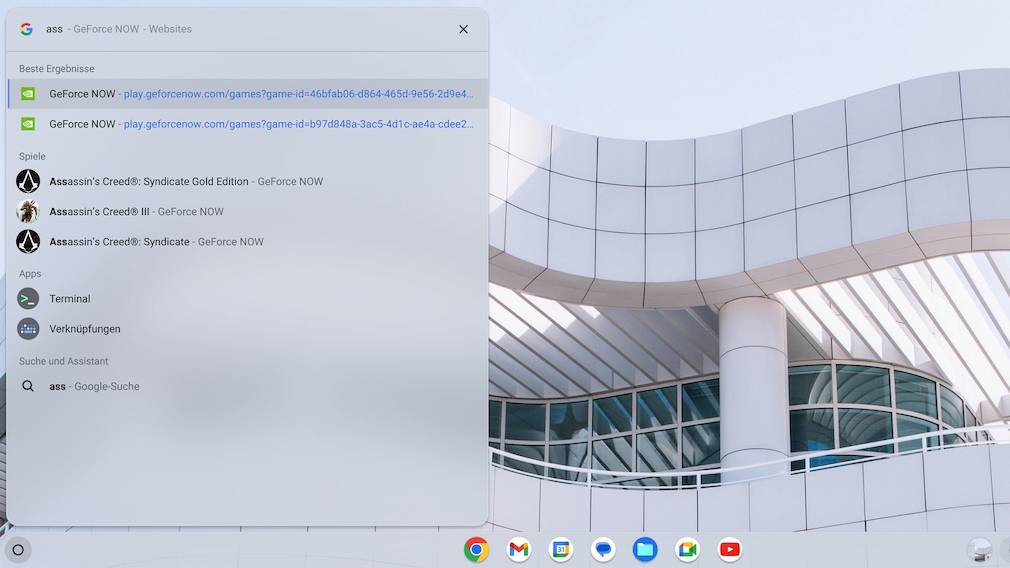Open YouTube from the shelf
Screen dimensions: 1010x568
click(730, 549)
